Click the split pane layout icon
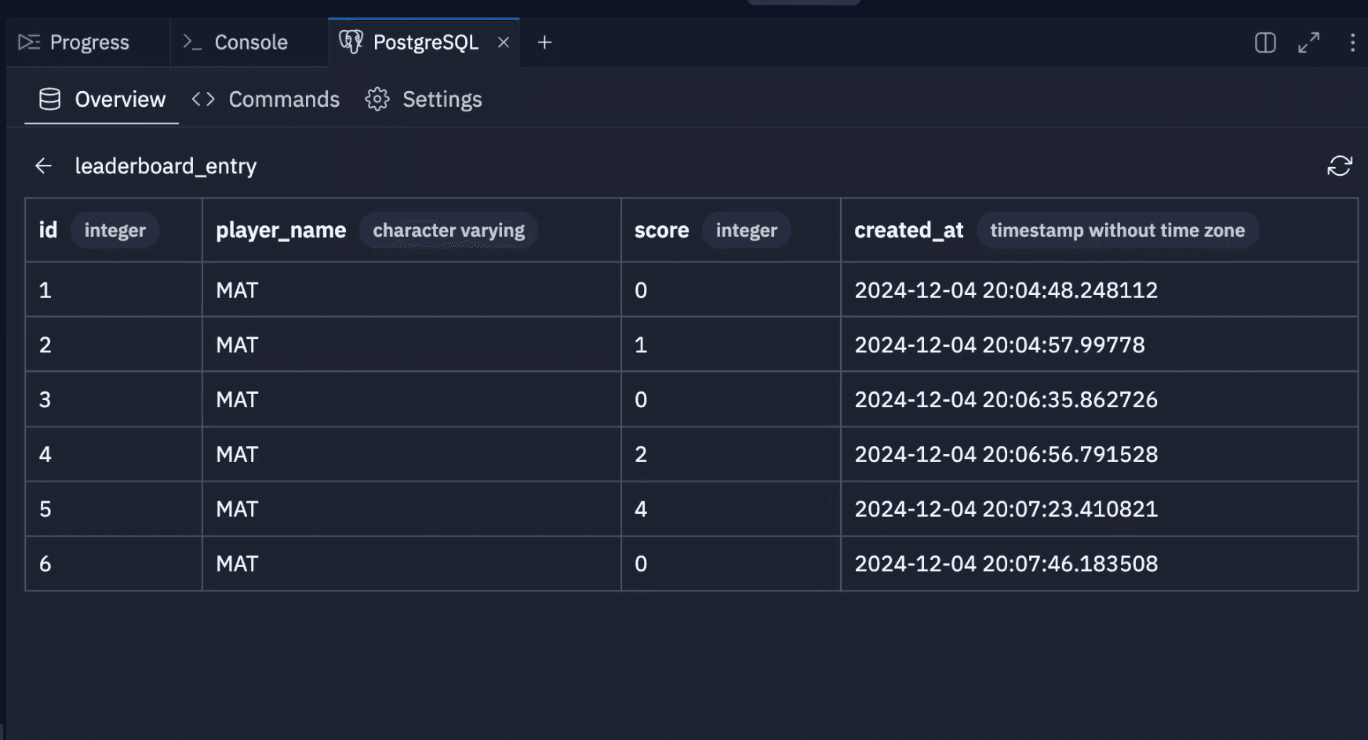 1265,42
